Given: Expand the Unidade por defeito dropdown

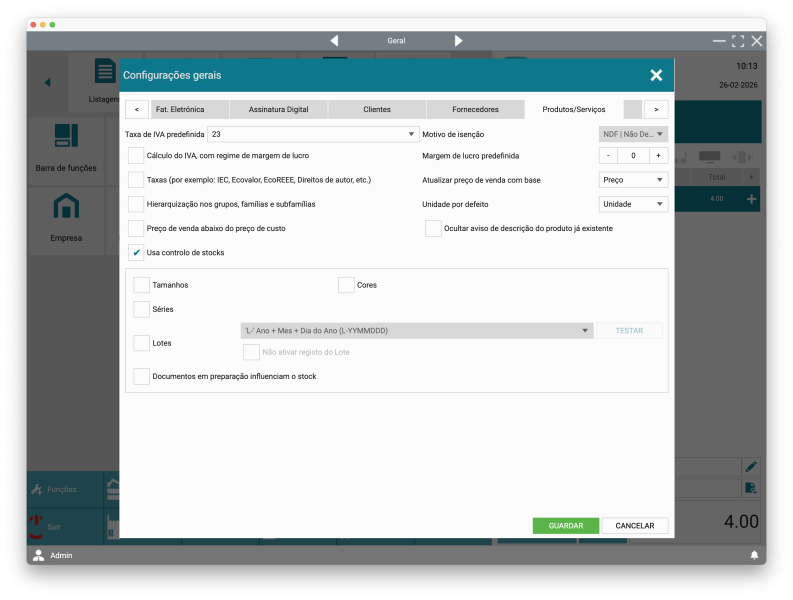Looking at the screenshot, I should [x=633, y=204].
